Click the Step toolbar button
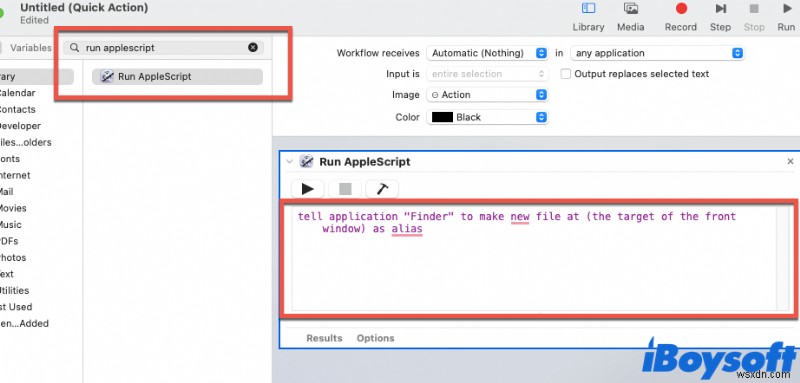 click(x=720, y=9)
